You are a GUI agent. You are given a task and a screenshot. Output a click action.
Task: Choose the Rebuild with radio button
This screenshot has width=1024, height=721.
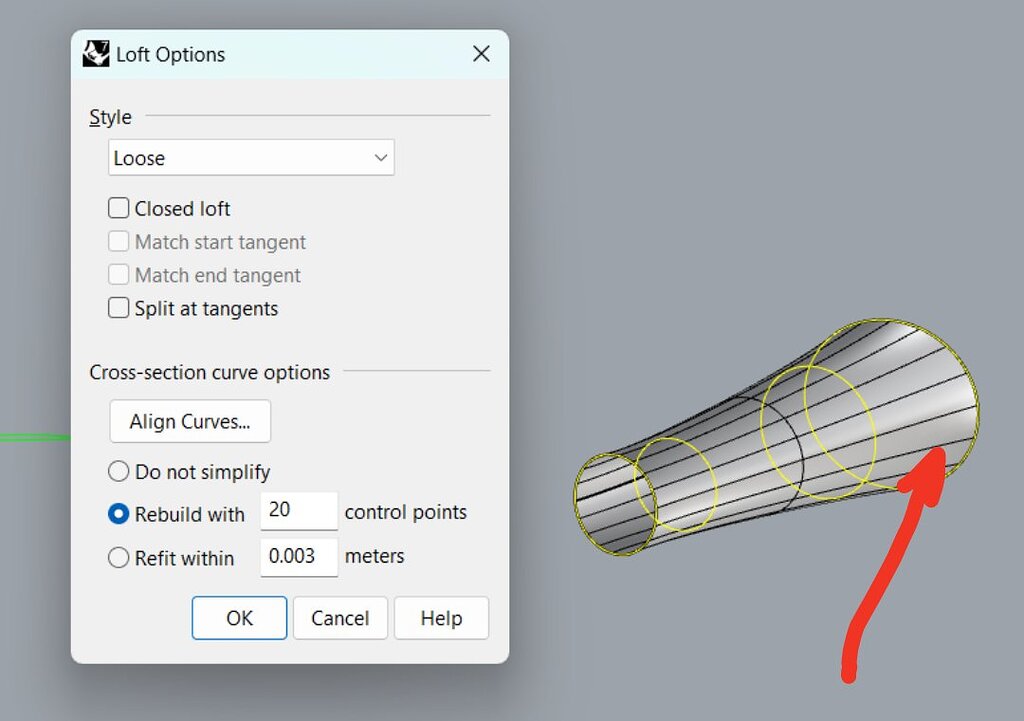118,514
